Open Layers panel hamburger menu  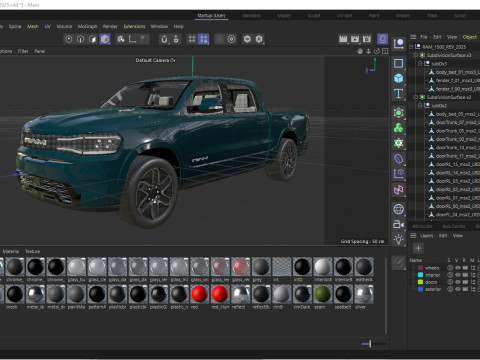pos(413,236)
